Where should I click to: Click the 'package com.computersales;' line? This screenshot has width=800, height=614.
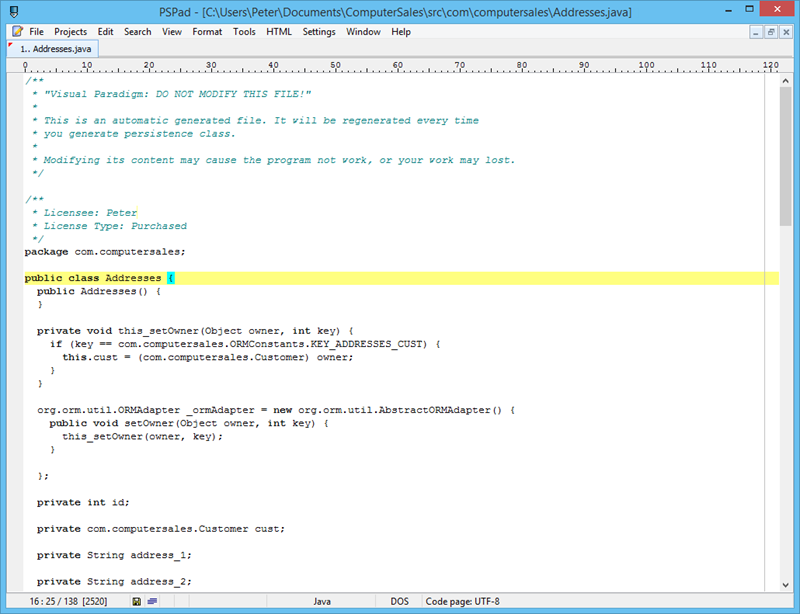(105, 252)
